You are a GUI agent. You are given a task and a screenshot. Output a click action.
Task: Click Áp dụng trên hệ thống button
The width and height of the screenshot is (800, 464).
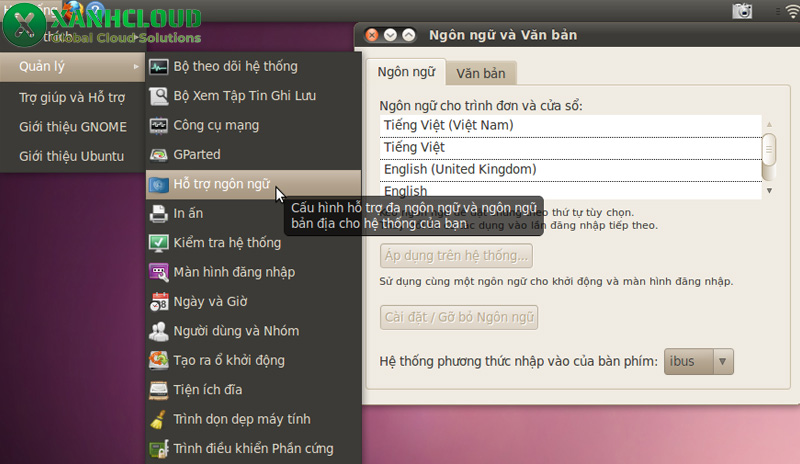tap(456, 256)
